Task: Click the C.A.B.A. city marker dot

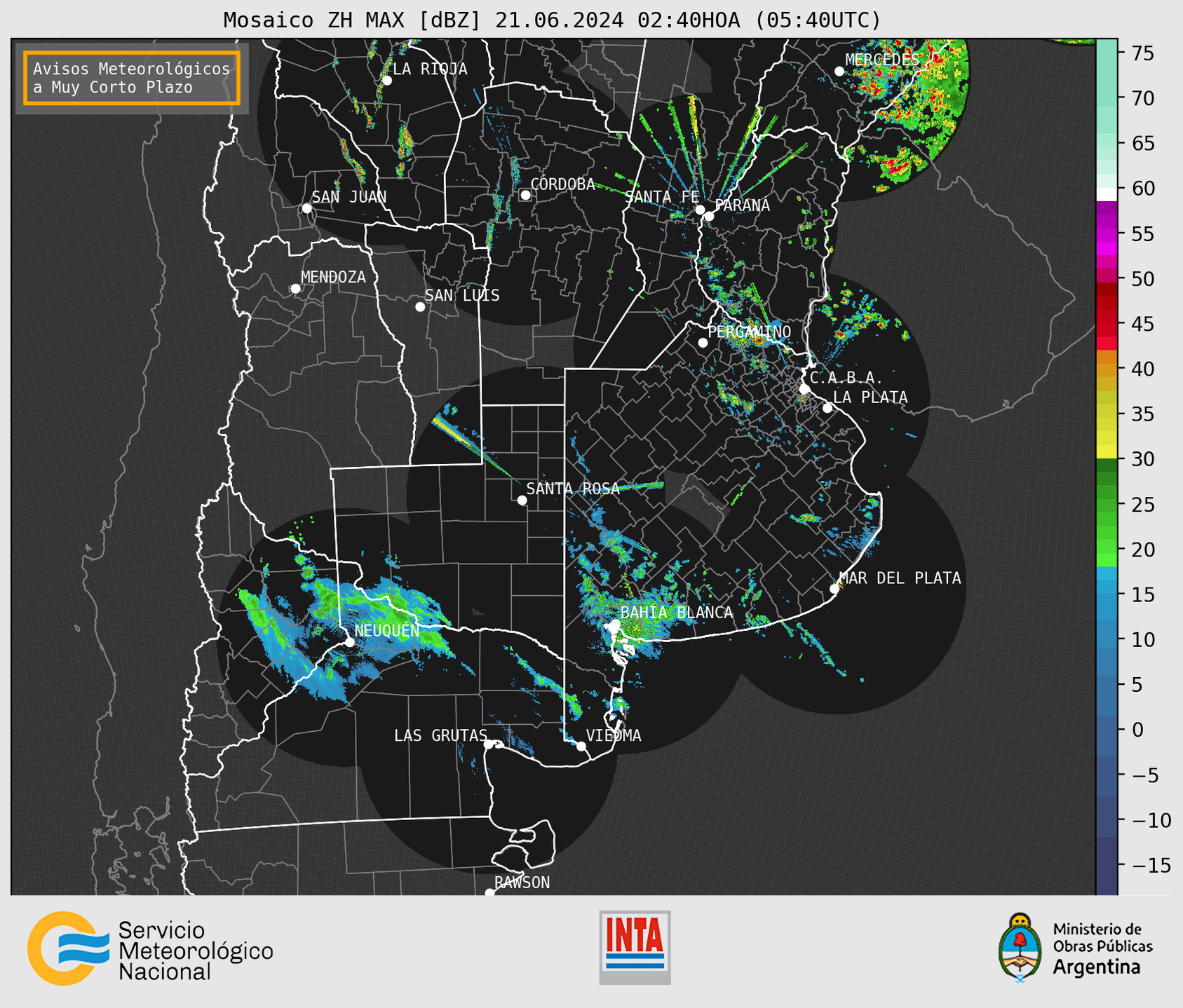Action: (805, 389)
